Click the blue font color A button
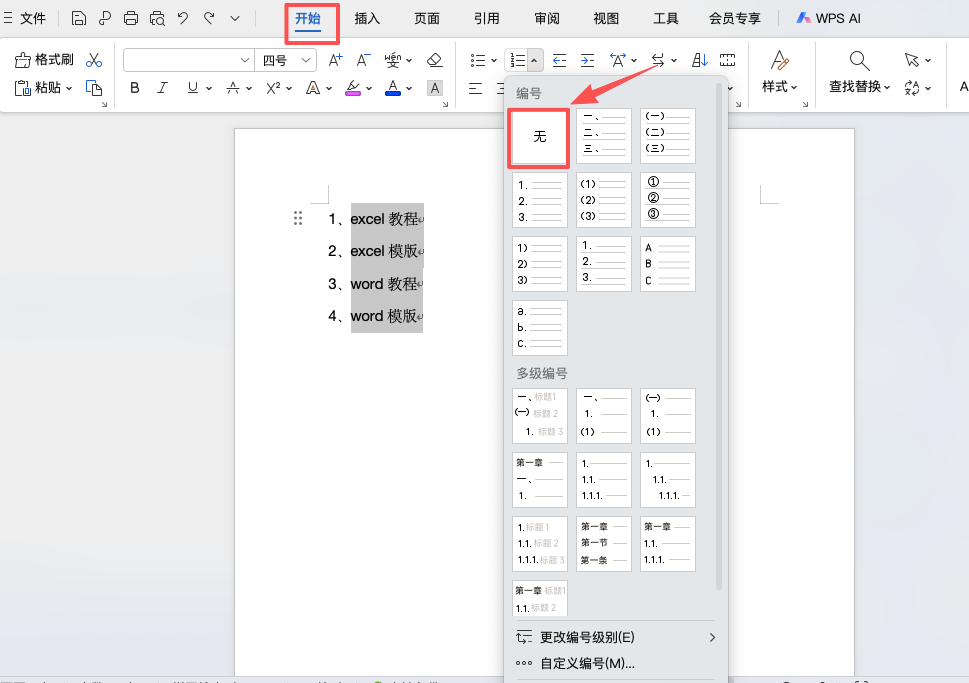Image resolution: width=969 pixels, height=683 pixels. [392, 88]
